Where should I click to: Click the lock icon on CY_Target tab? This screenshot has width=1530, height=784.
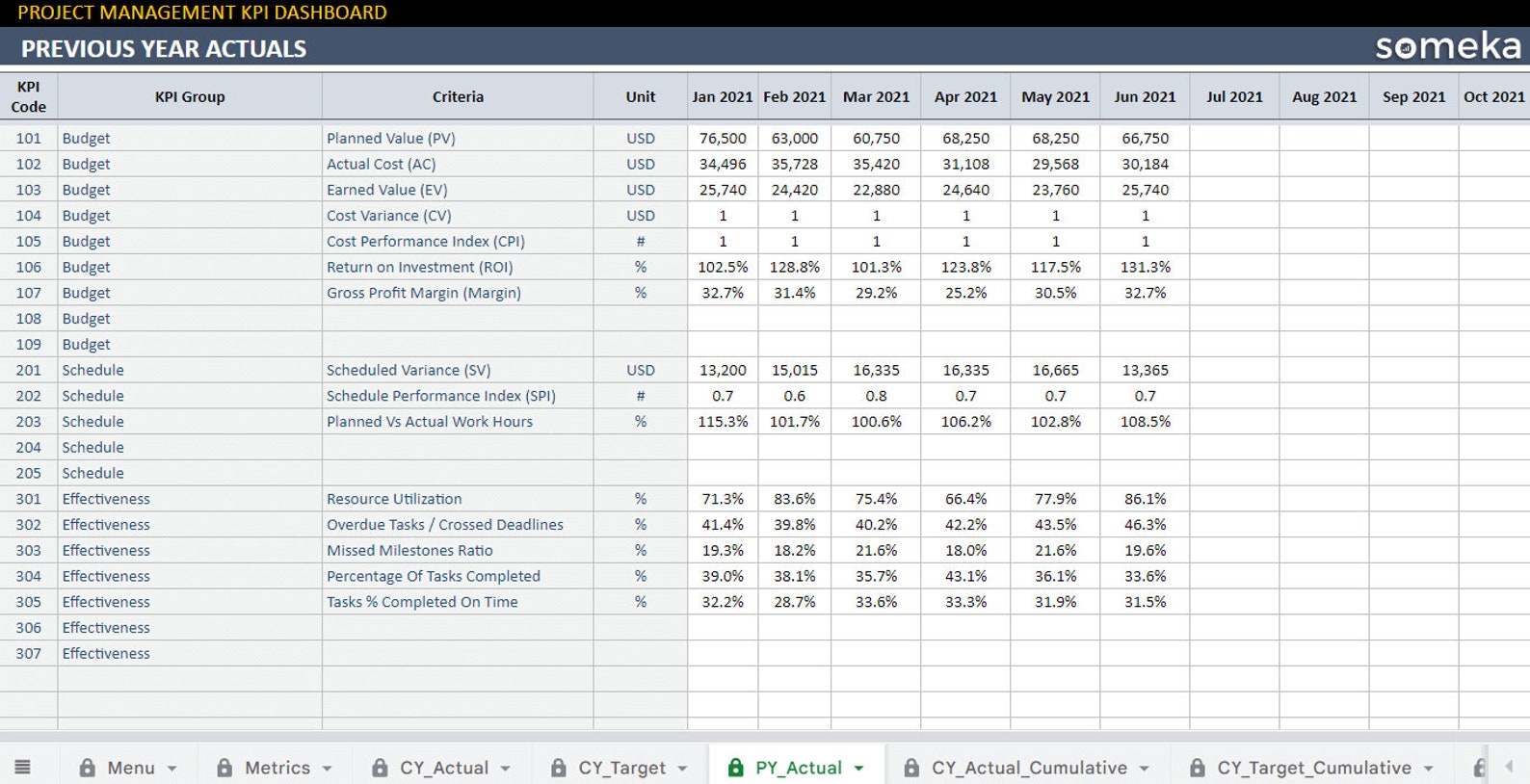[558, 768]
